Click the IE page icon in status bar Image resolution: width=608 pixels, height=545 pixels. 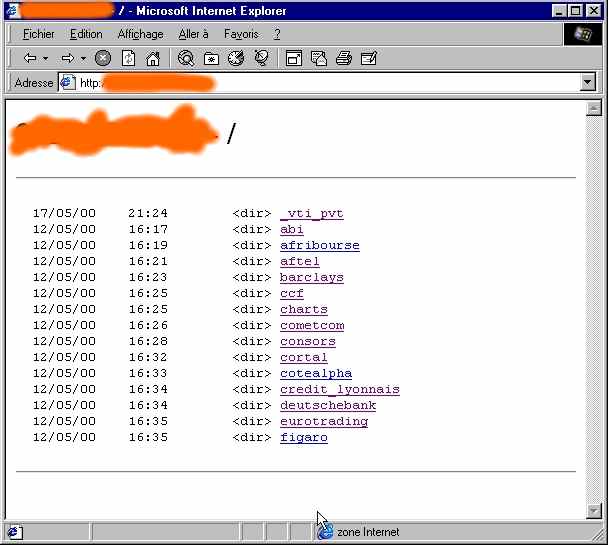coord(14,532)
